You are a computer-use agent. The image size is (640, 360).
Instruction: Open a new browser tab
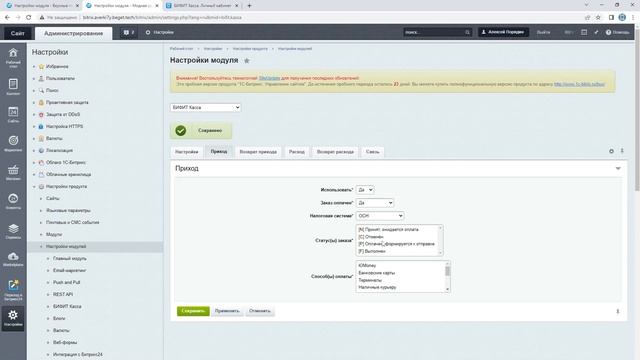pyautogui.click(x=249, y=6)
